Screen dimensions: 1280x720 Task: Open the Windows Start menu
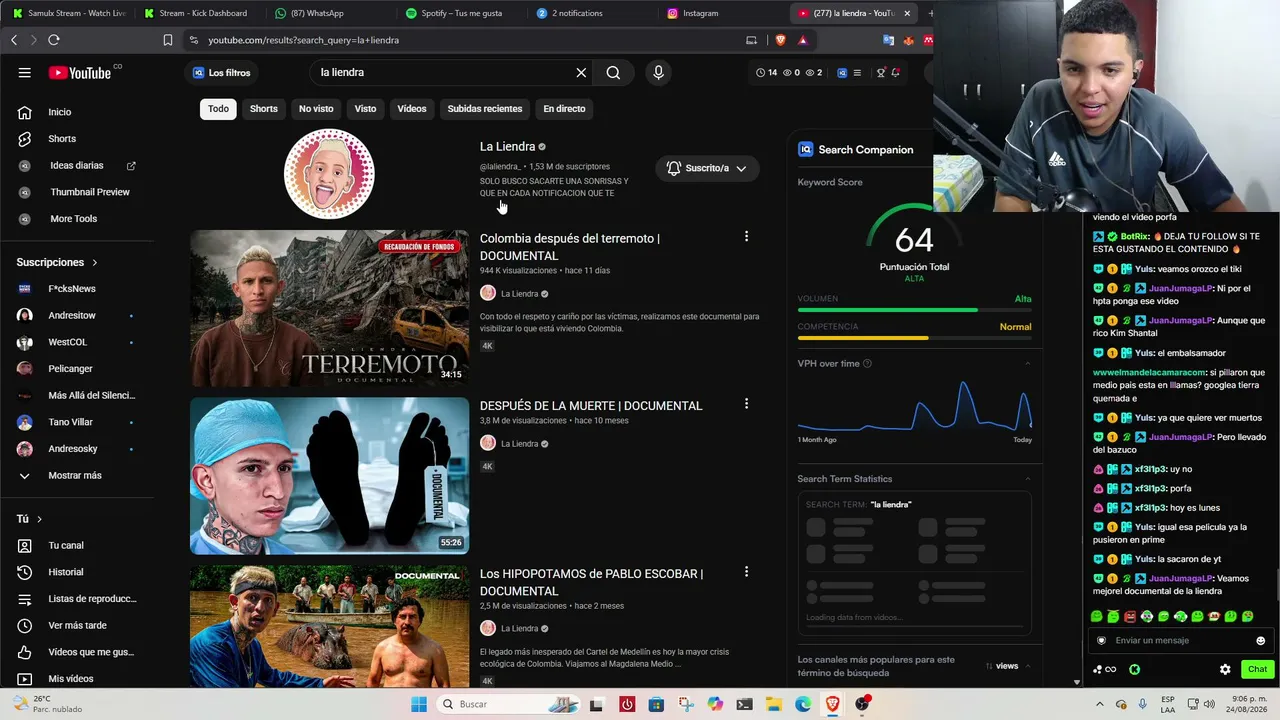419,704
